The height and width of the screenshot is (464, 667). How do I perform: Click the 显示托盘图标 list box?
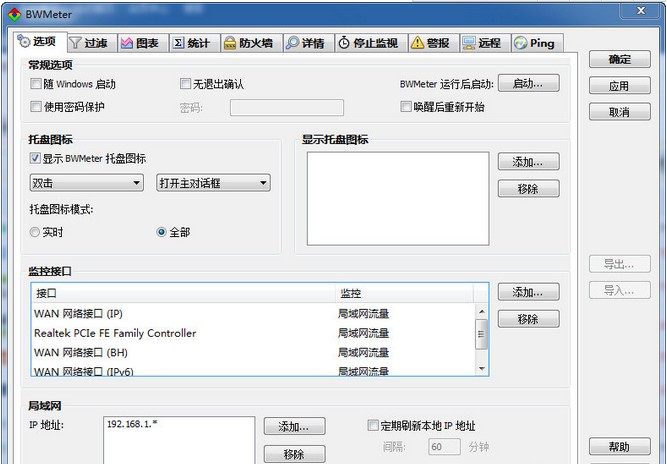(x=398, y=199)
